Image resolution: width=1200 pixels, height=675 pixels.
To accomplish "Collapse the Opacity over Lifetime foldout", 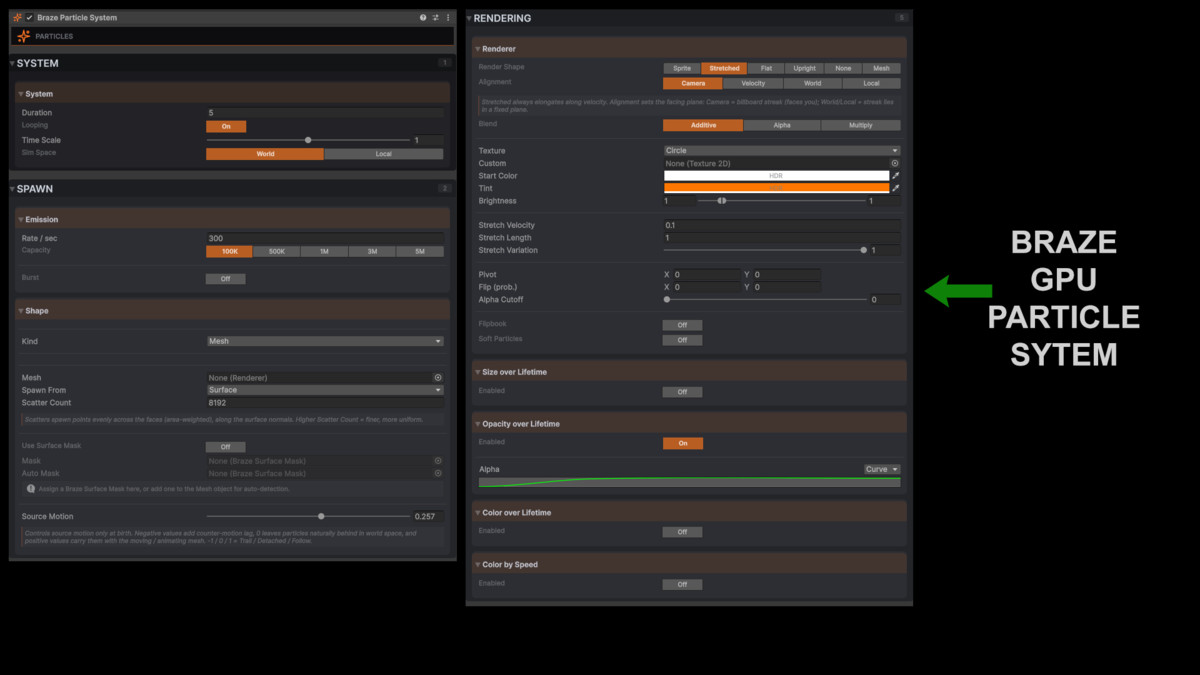I will coord(689,424).
